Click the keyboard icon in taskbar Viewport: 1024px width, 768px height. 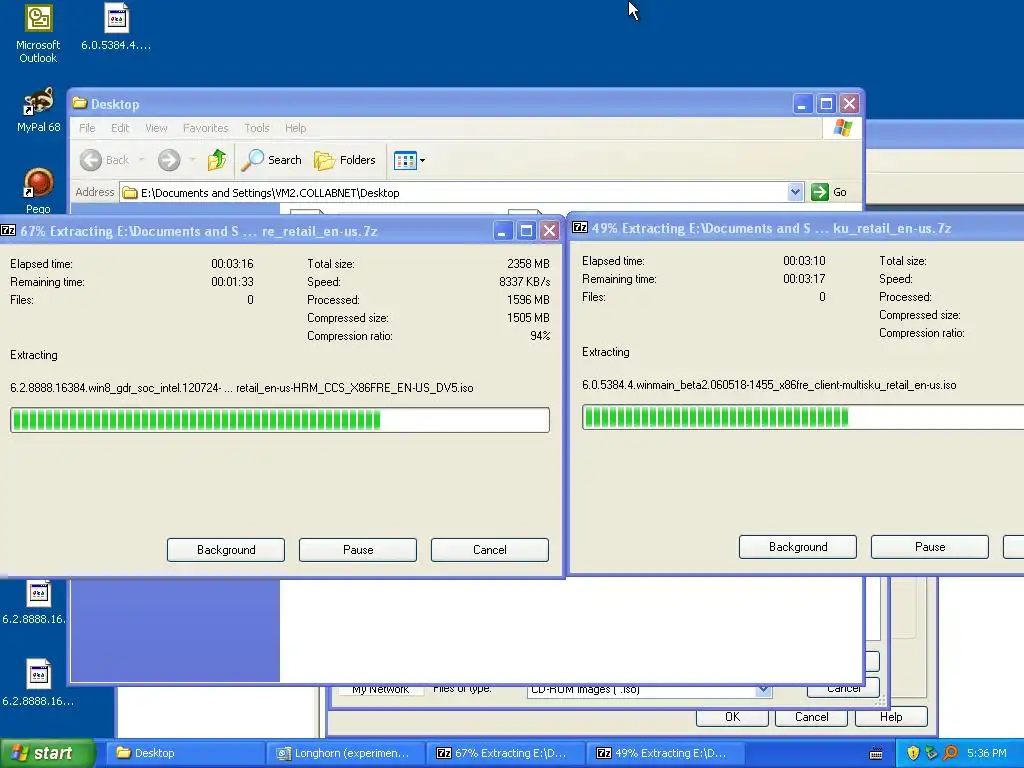(876, 754)
